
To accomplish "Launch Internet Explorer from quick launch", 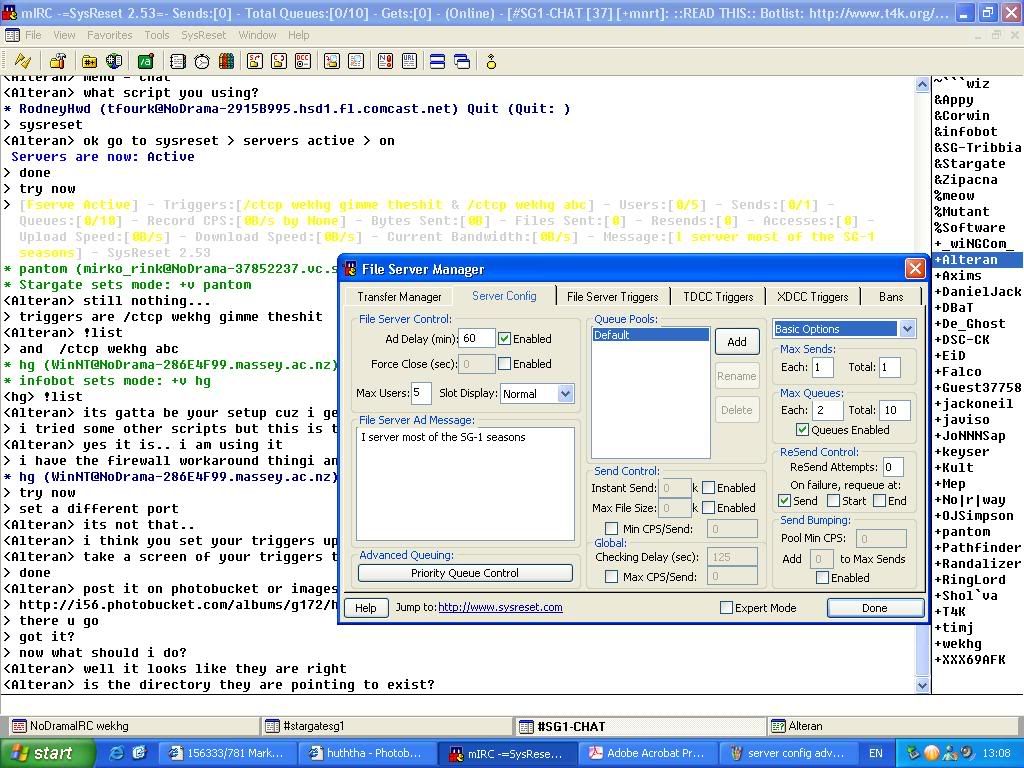I will [116, 753].
